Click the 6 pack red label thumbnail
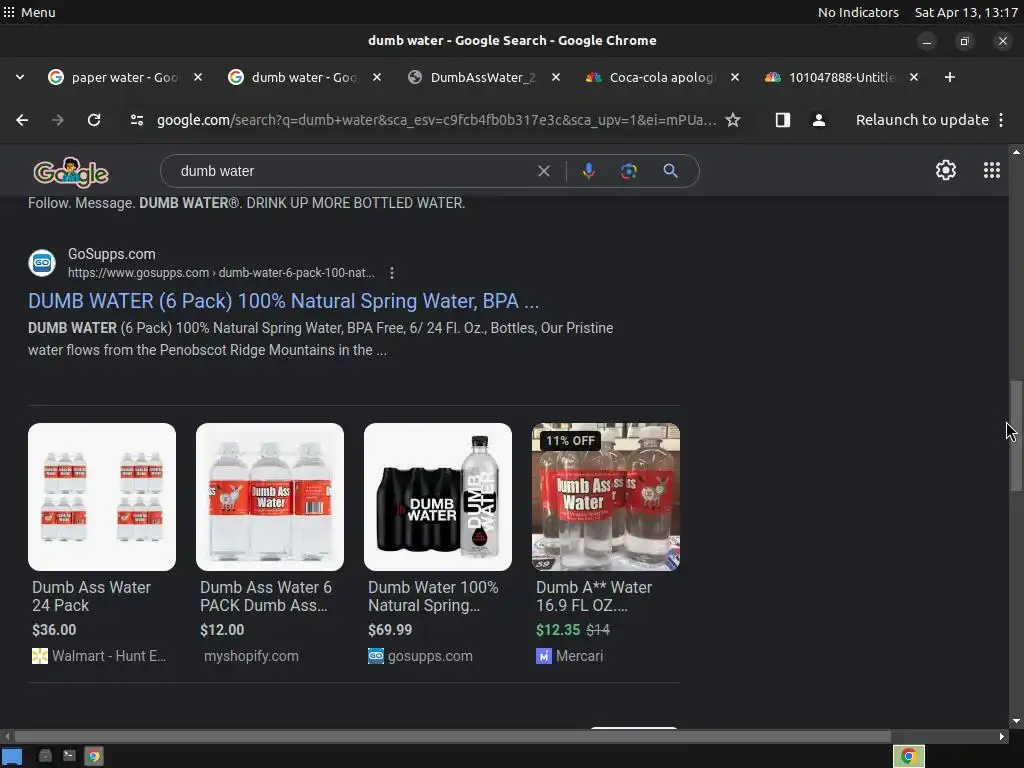Viewport: 1024px width, 768px height. (x=270, y=497)
